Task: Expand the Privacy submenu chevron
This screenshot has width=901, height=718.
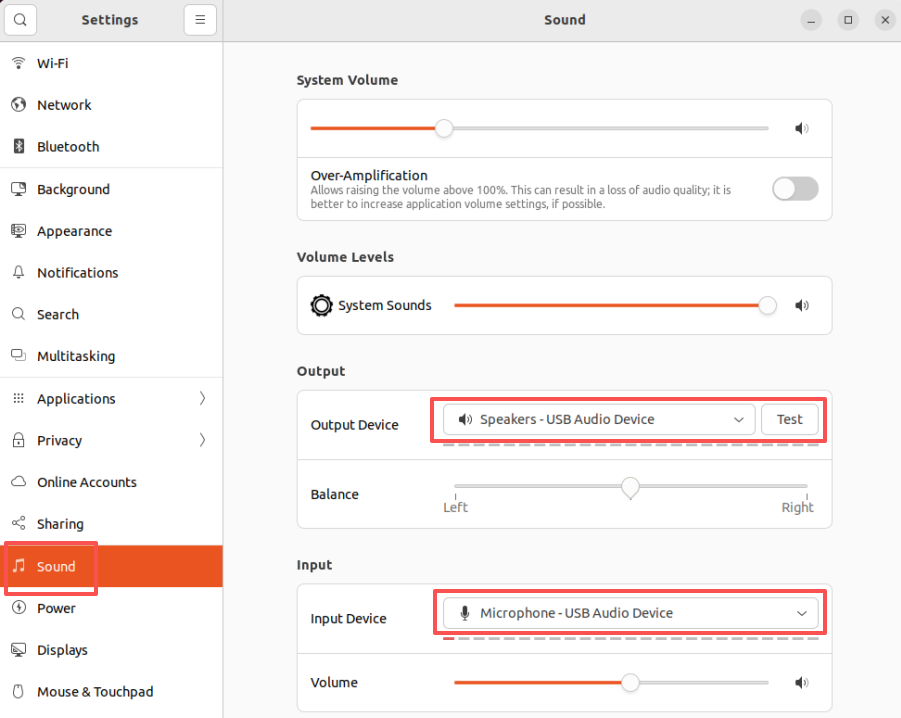Action: pos(202,440)
